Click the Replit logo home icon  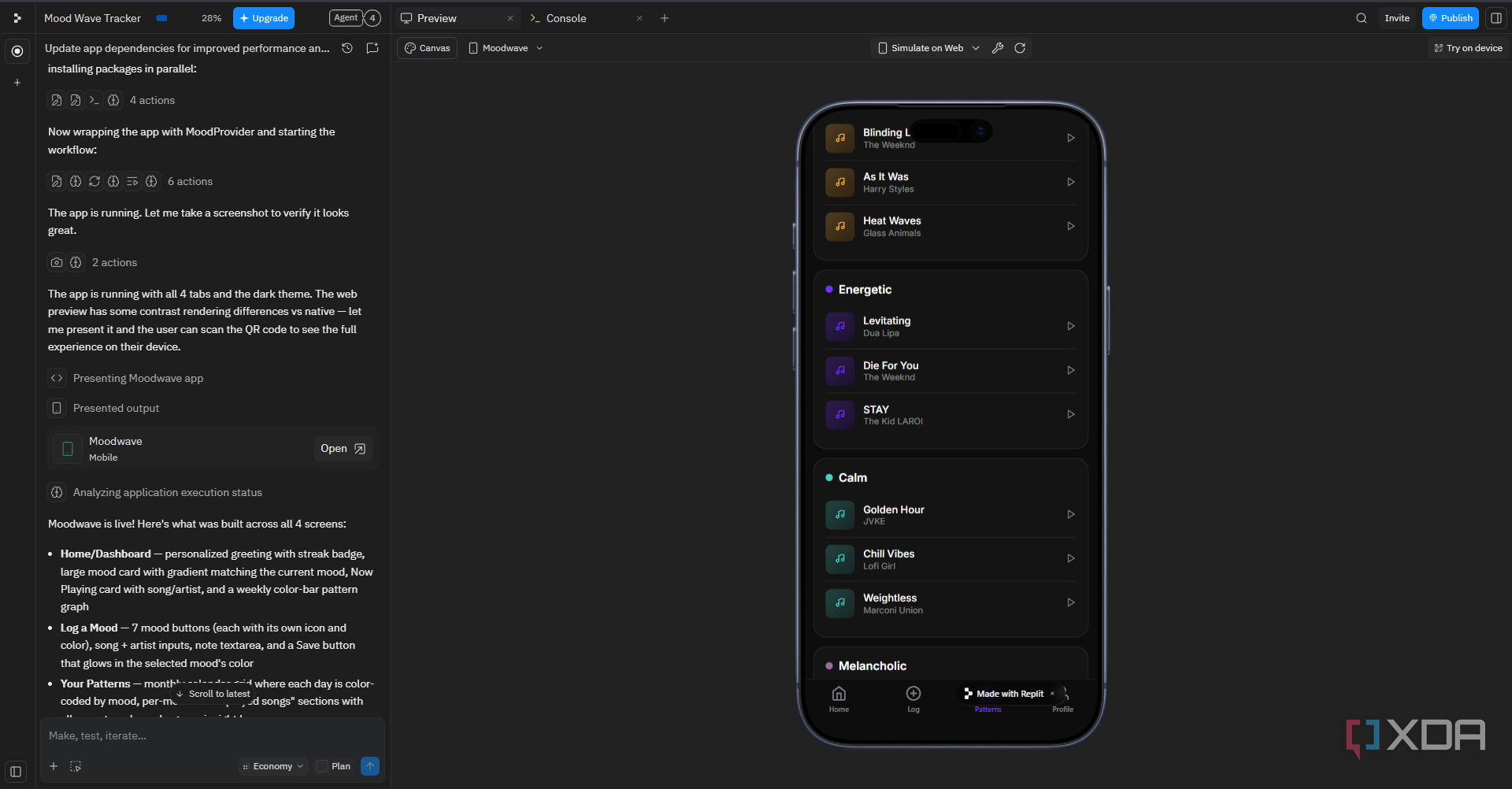click(x=17, y=18)
